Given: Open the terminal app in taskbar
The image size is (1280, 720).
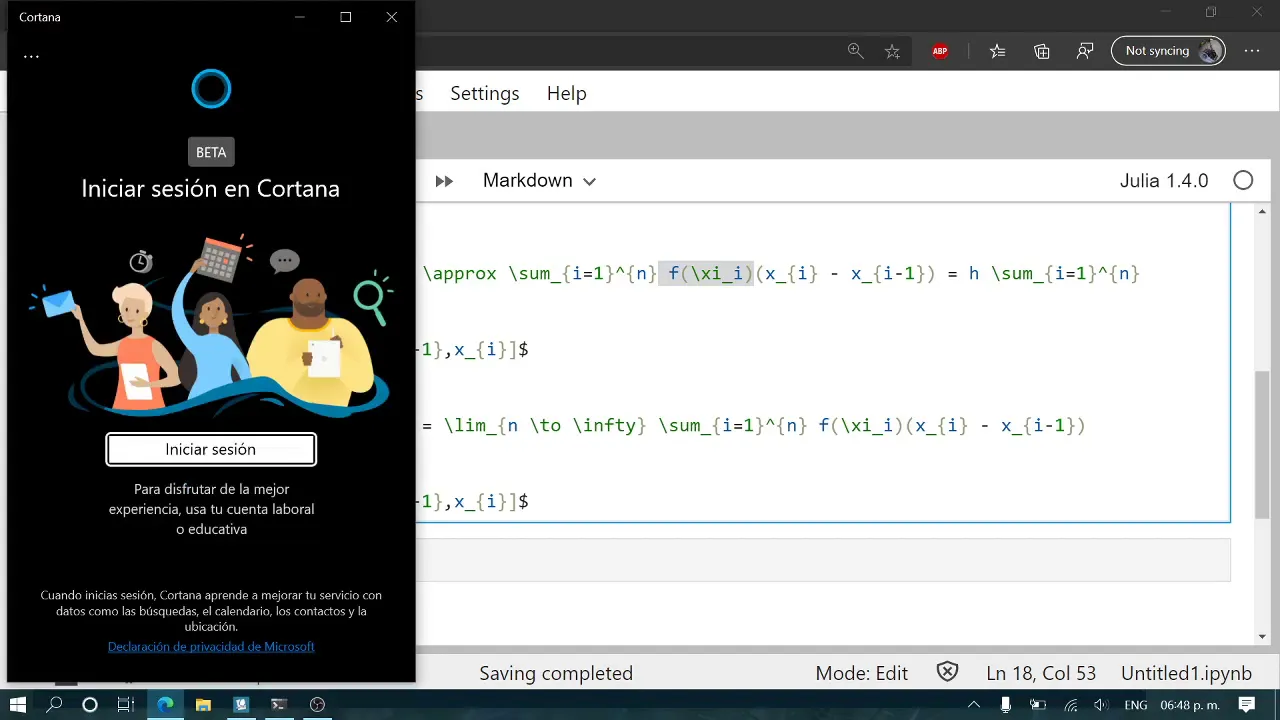Looking at the screenshot, I should tap(279, 705).
